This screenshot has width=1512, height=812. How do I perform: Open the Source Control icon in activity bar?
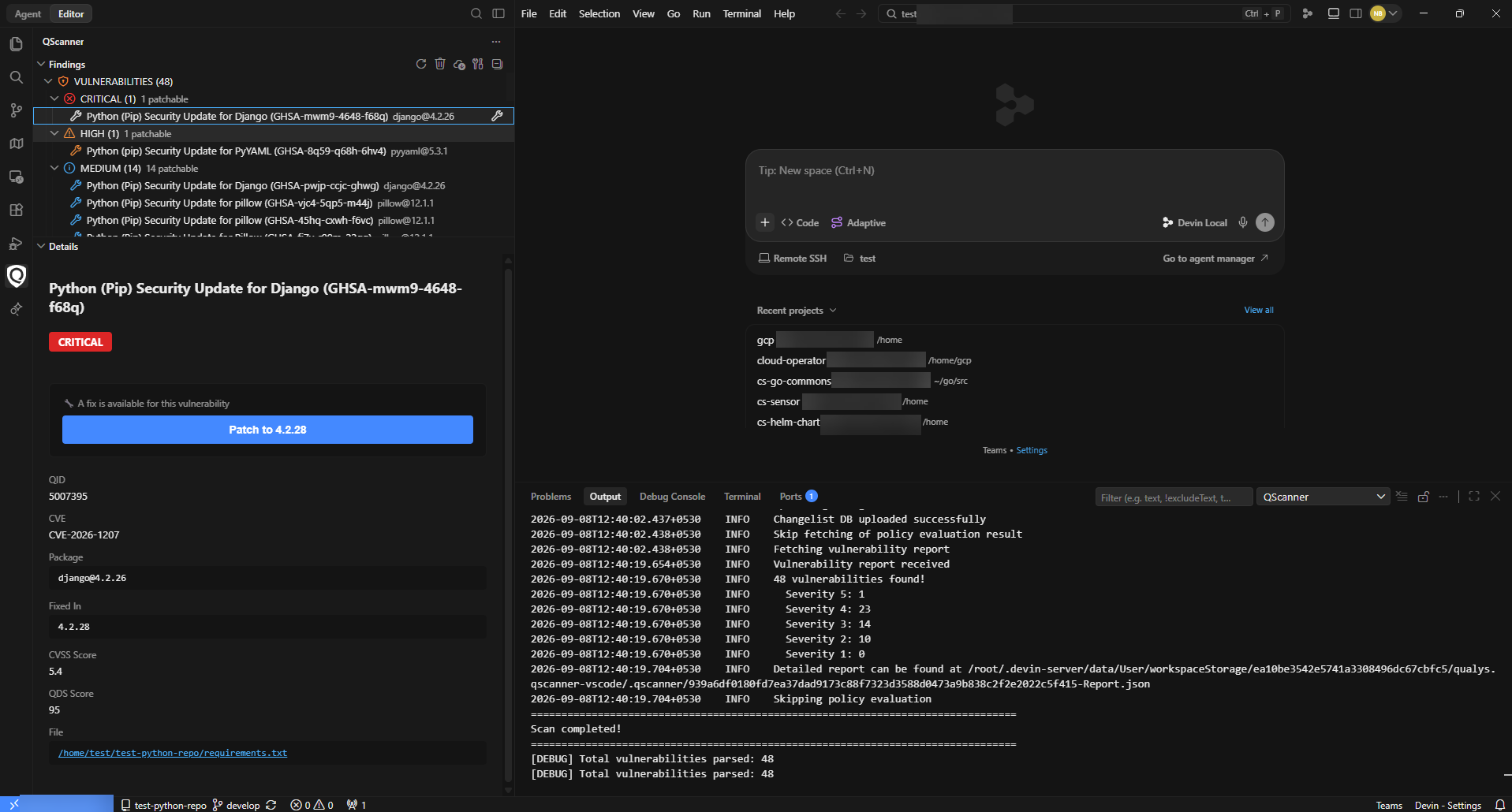16,110
